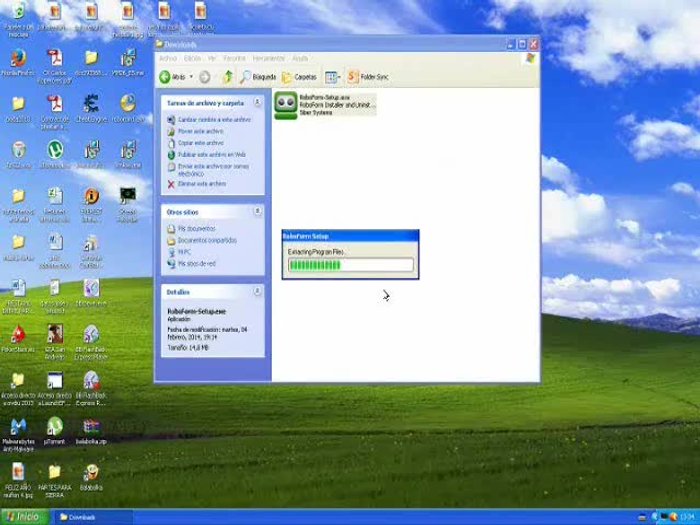This screenshot has height=525, width=700.
Task: Launch Folder Sync from the toolbar
Action: [x=368, y=77]
